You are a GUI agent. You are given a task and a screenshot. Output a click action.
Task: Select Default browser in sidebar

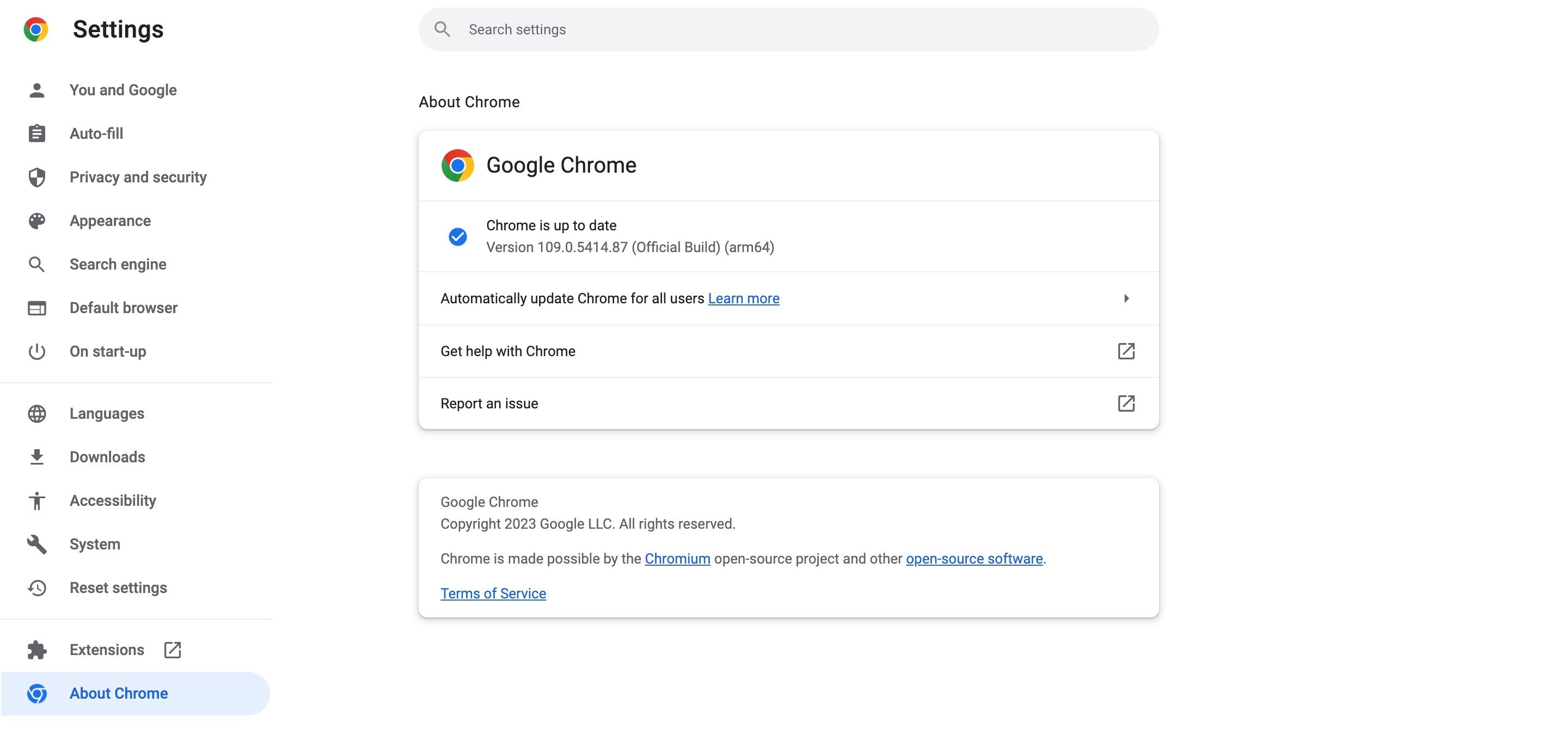point(124,308)
